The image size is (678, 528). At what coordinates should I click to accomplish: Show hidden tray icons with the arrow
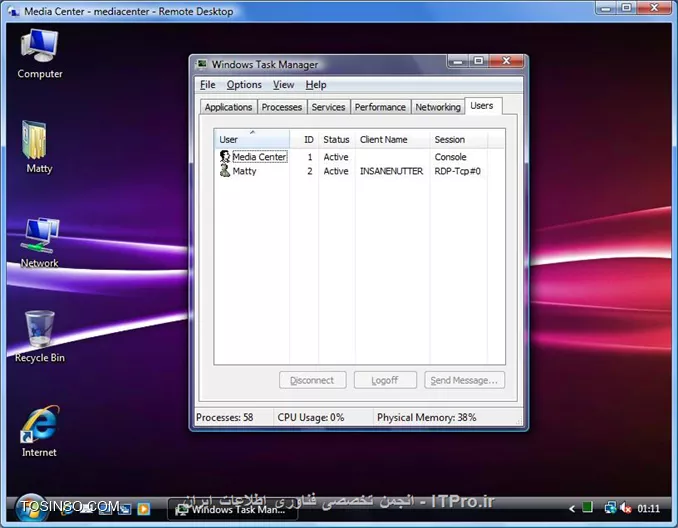pos(572,509)
